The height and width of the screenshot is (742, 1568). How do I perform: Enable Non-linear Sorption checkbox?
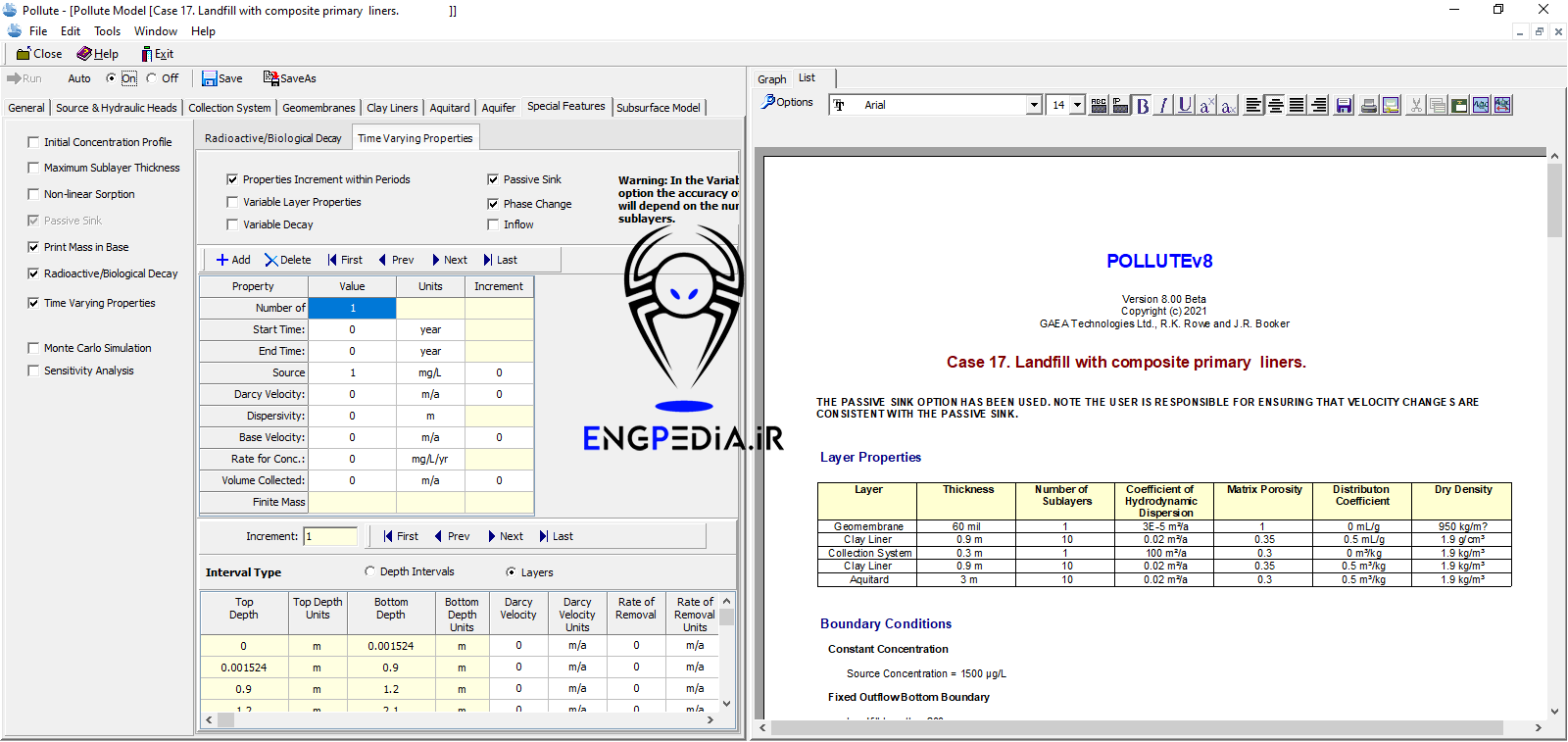coord(33,194)
